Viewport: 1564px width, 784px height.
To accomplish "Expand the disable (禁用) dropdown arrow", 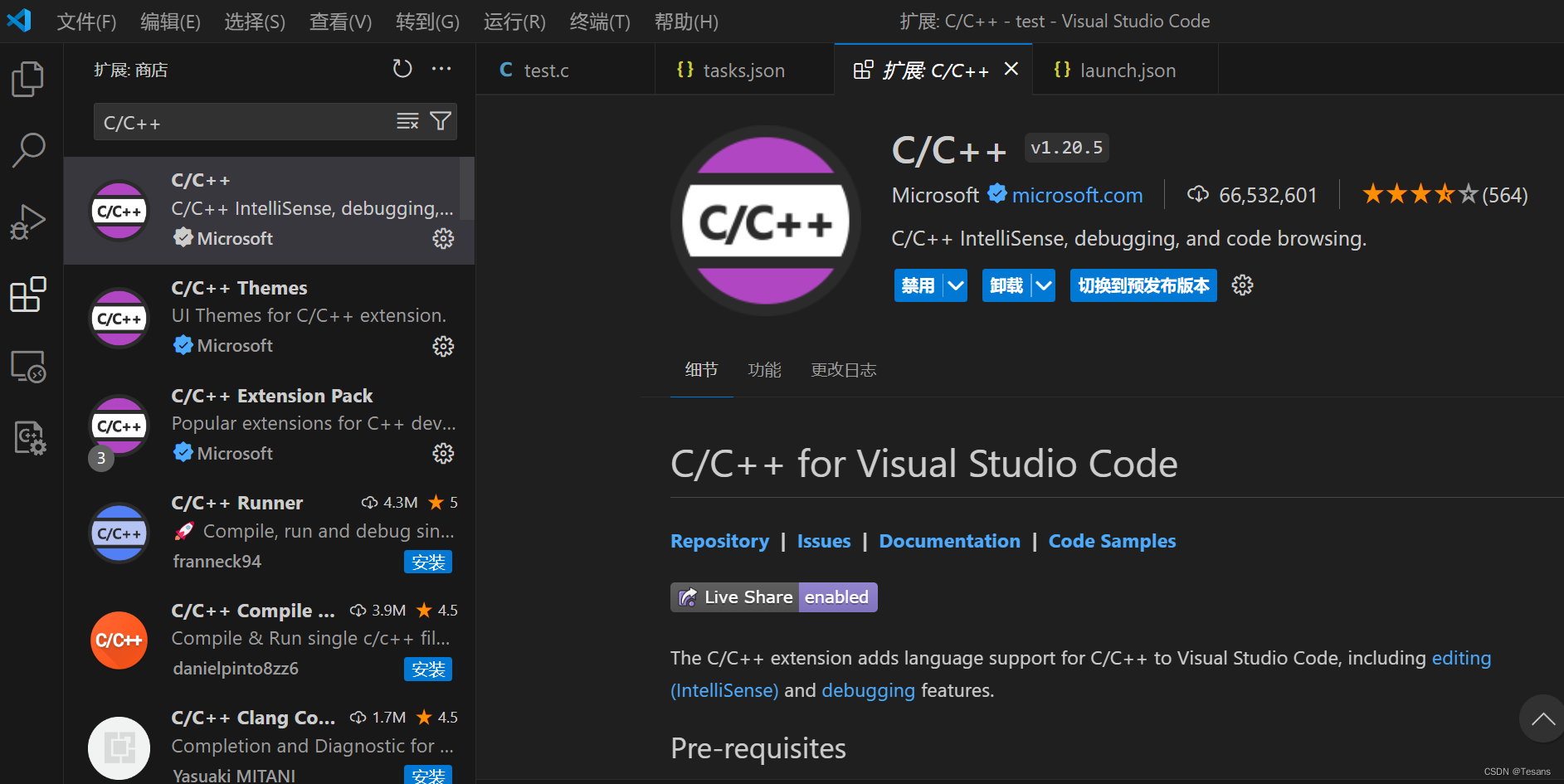I will tap(956, 285).
